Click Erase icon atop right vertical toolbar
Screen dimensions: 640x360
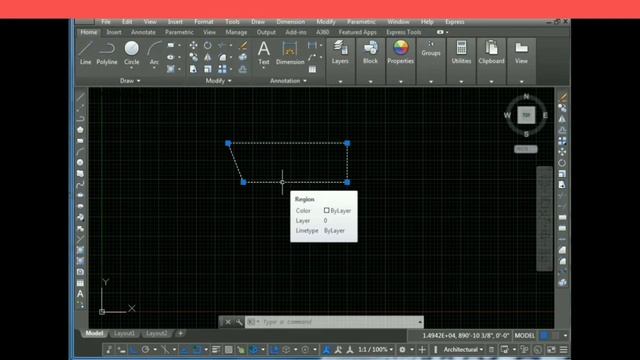coord(562,97)
